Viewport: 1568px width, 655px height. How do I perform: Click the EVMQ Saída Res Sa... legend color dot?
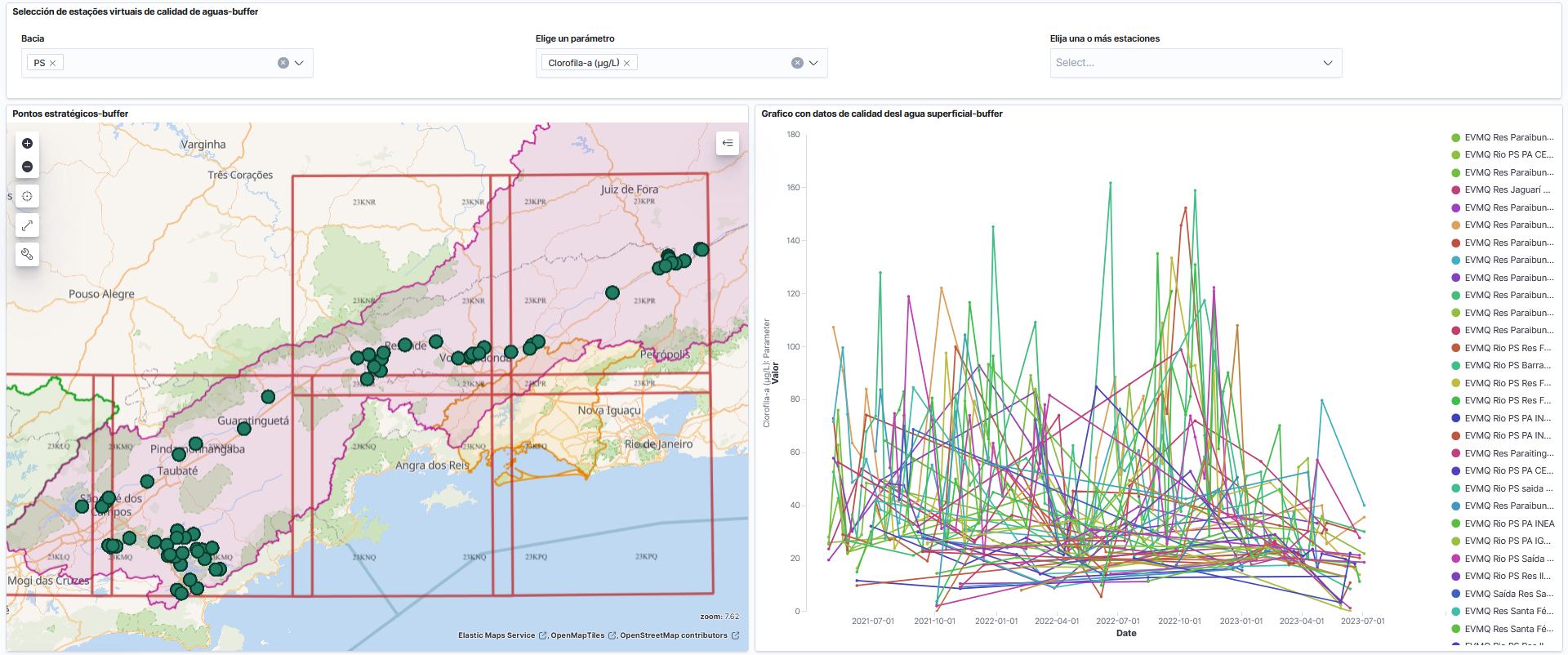pos(1455,594)
